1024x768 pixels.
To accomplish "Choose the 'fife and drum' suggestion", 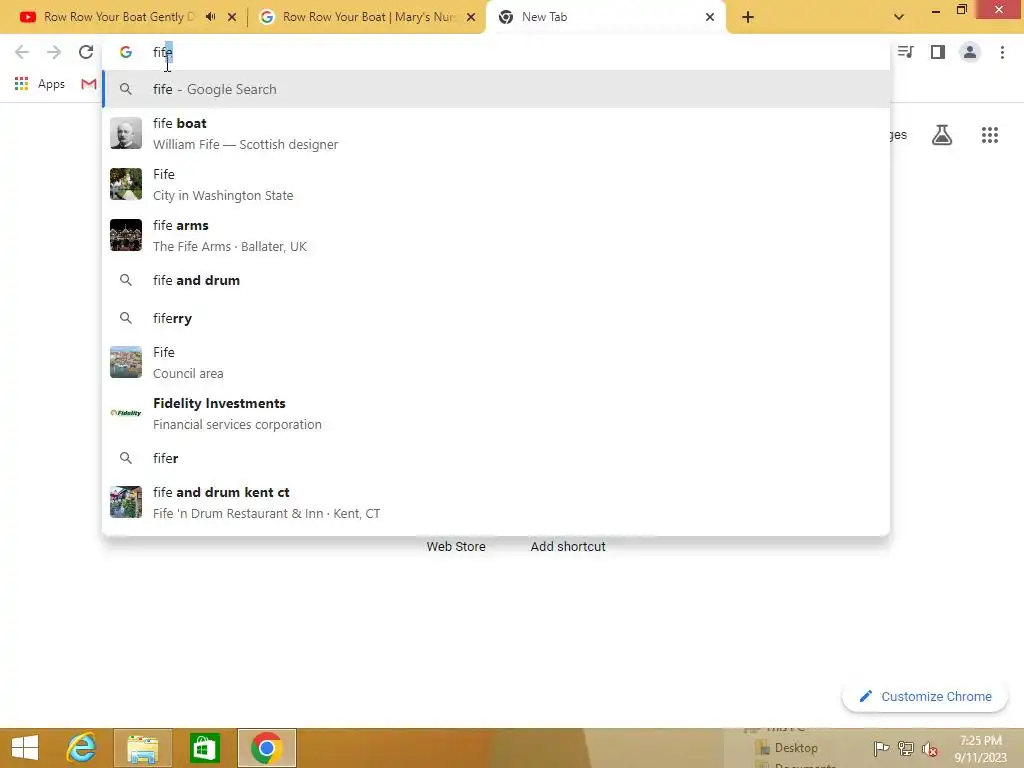I will [x=496, y=280].
